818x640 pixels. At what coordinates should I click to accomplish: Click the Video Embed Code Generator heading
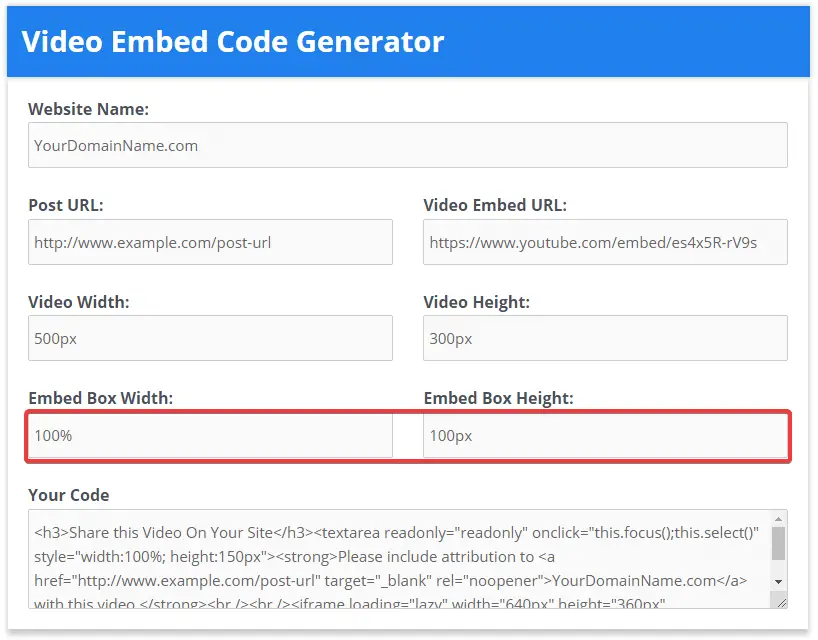233,42
